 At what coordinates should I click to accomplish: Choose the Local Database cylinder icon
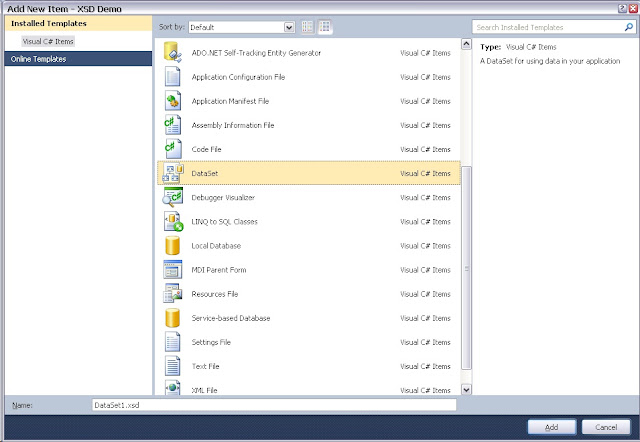click(172, 246)
